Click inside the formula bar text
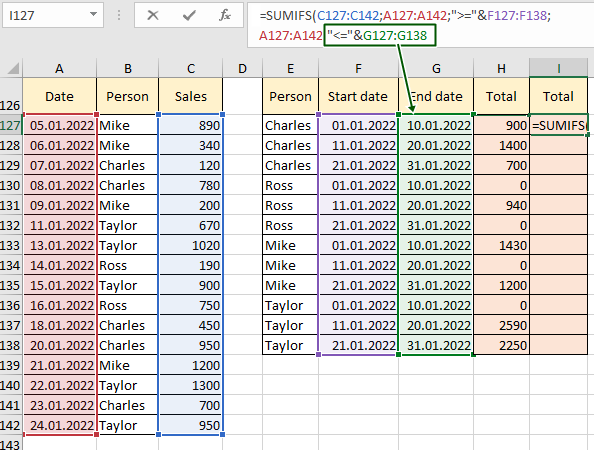This screenshot has height=450, width=594. pyautogui.click(x=420, y=25)
